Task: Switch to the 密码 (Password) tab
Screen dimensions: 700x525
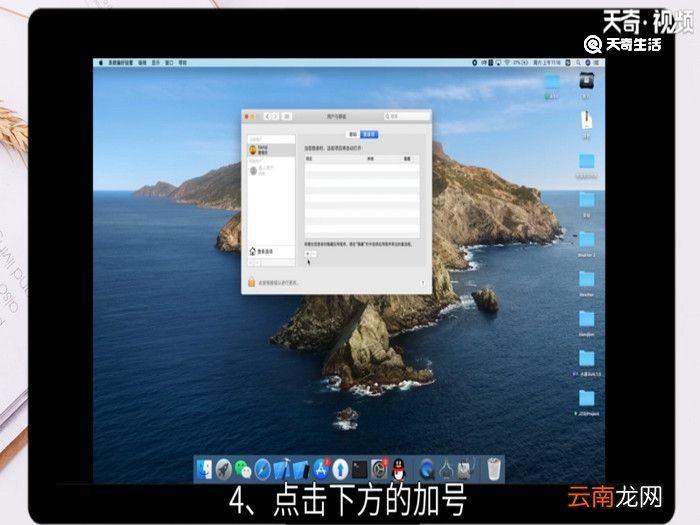Action: [353, 134]
